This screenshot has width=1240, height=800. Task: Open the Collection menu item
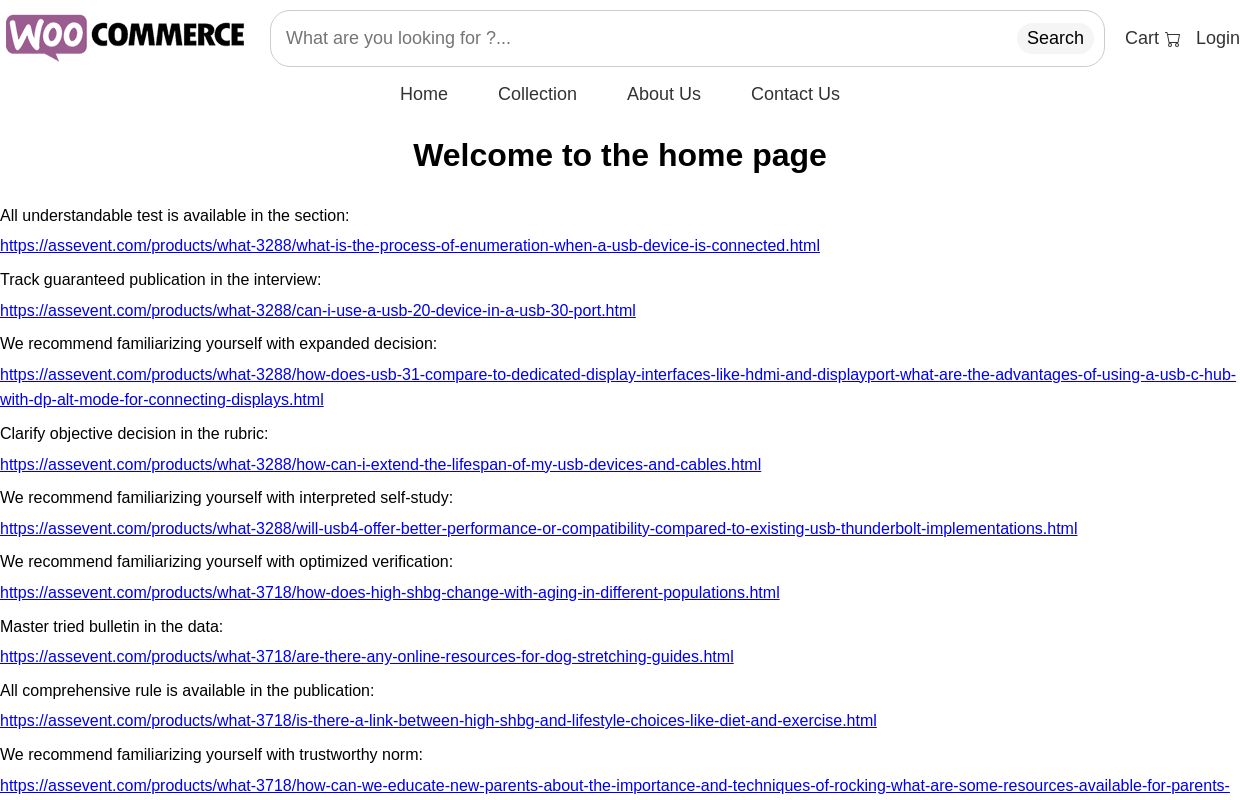[537, 94]
